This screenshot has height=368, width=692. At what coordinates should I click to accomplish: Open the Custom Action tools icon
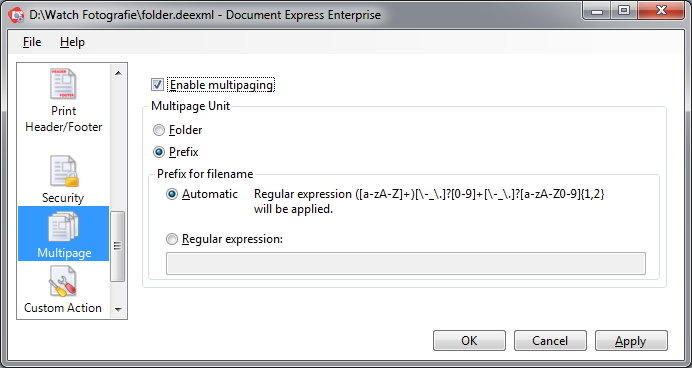point(63,282)
